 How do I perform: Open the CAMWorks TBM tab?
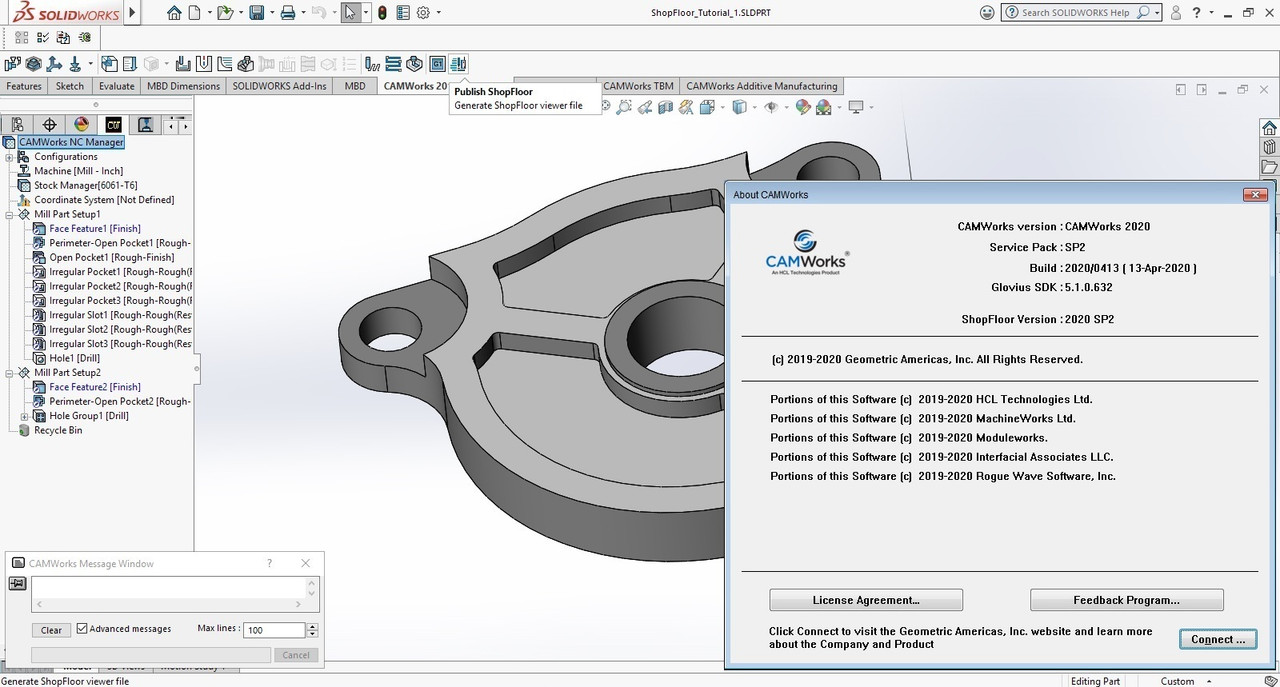click(x=638, y=86)
